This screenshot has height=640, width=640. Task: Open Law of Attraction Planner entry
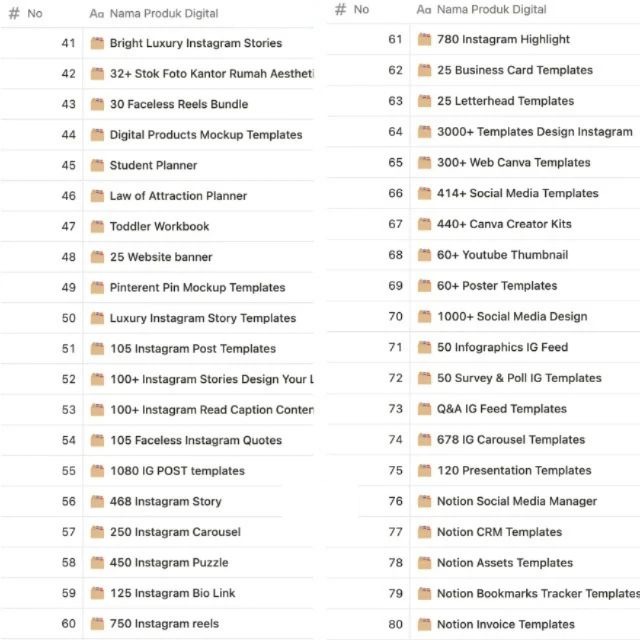pyautogui.click(x=178, y=196)
